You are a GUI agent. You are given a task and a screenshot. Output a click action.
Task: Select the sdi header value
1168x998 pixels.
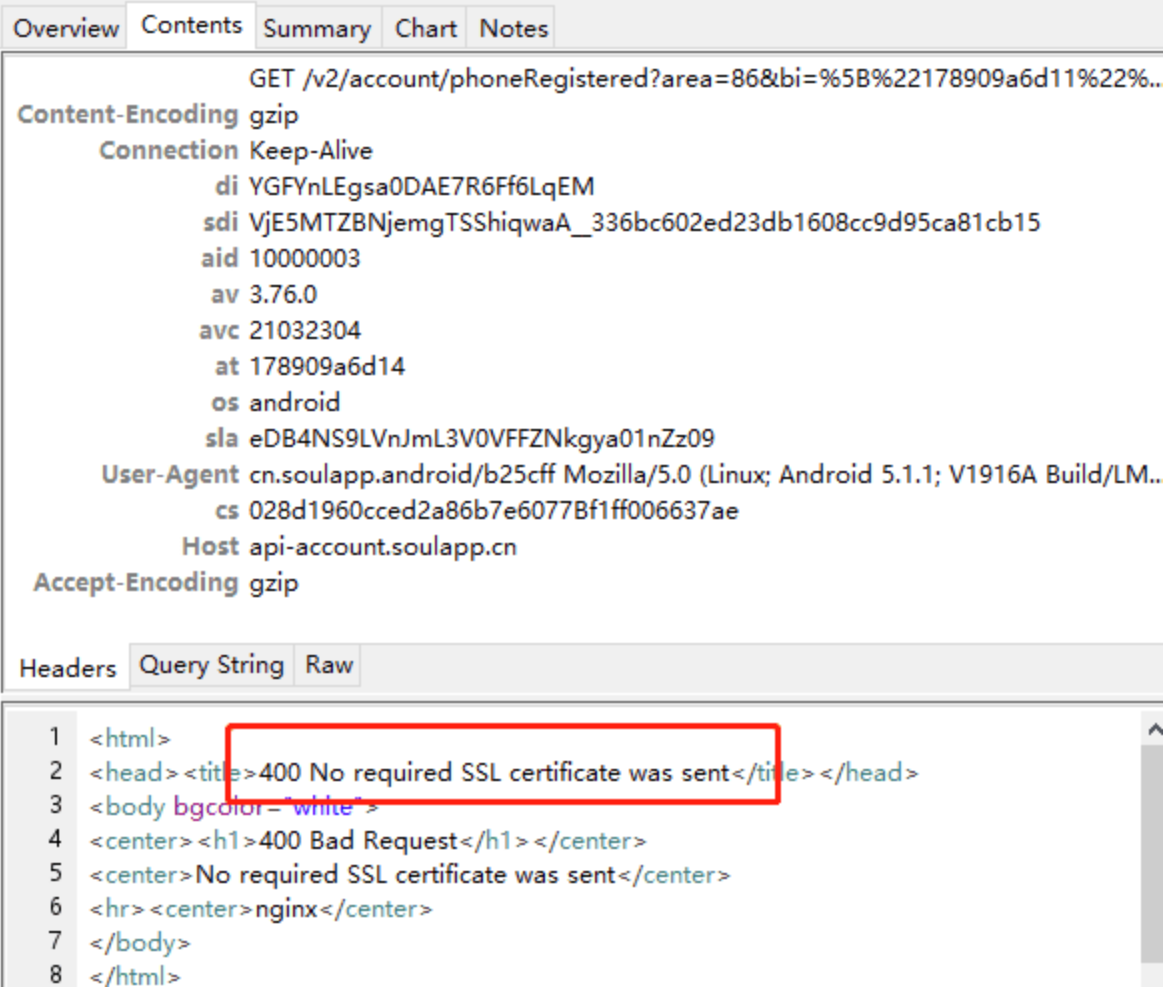point(644,222)
